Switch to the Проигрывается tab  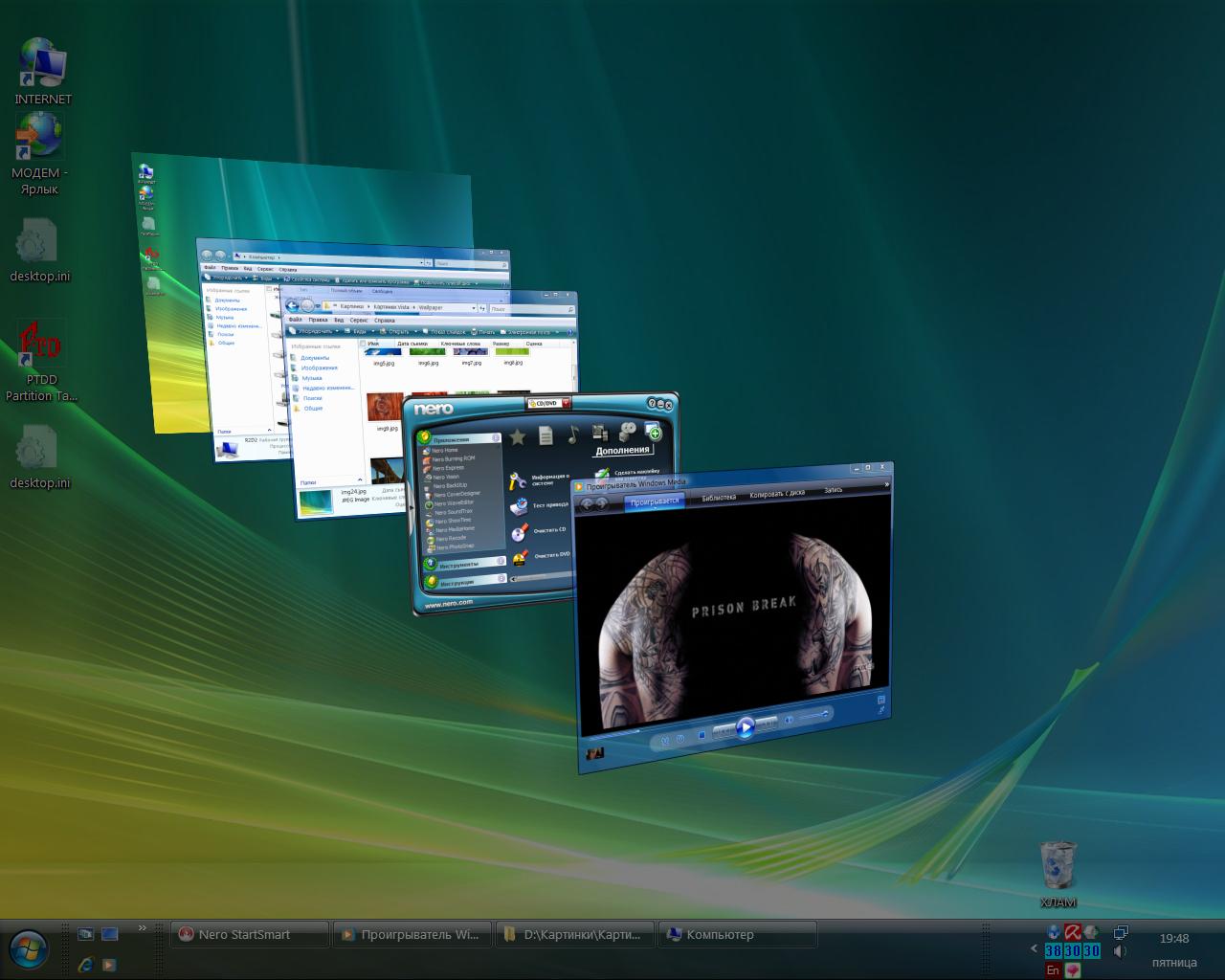pos(655,501)
